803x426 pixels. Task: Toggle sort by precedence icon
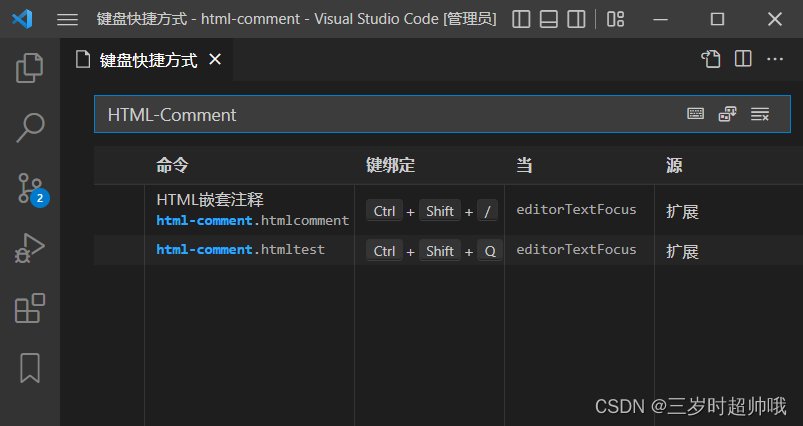(727, 114)
